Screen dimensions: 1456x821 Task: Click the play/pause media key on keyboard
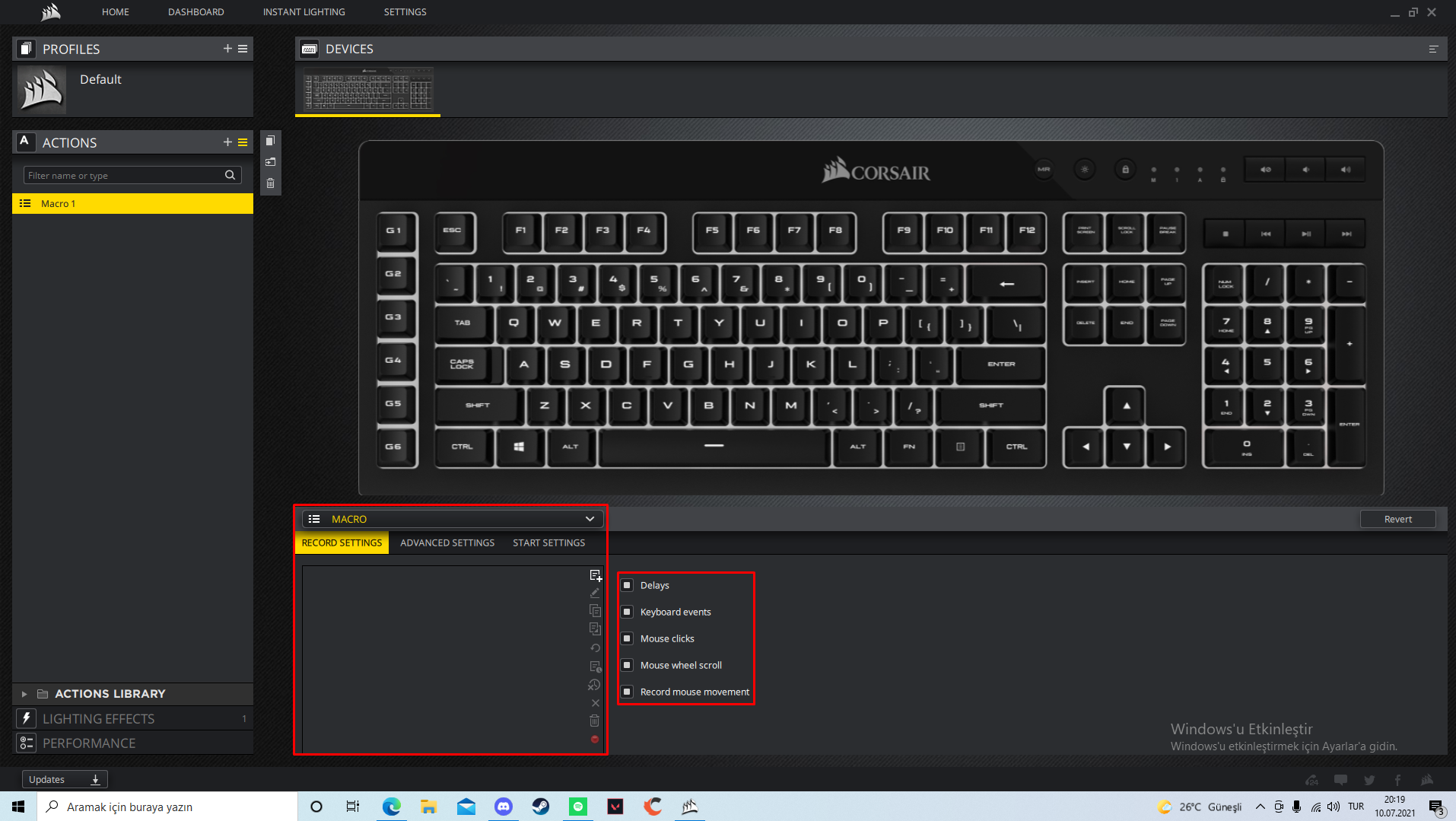[1306, 234]
